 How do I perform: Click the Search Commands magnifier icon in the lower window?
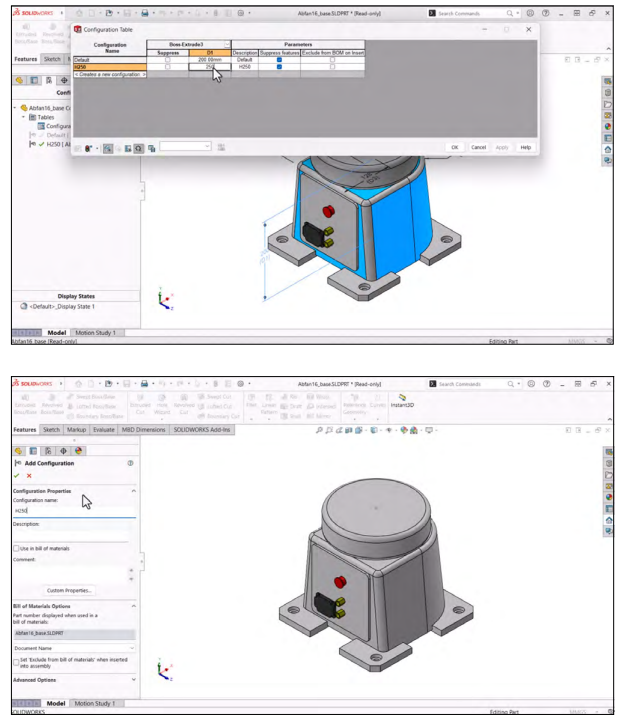point(511,383)
